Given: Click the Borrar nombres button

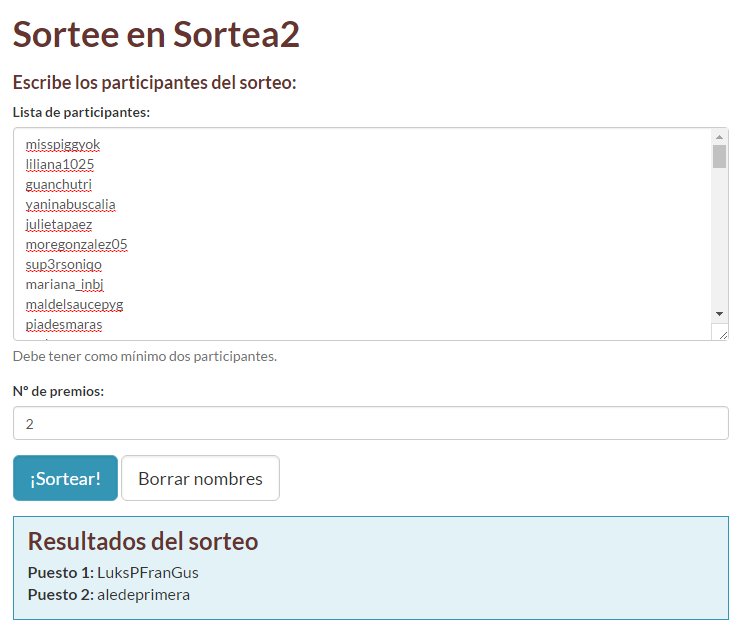Looking at the screenshot, I should tap(200, 478).
